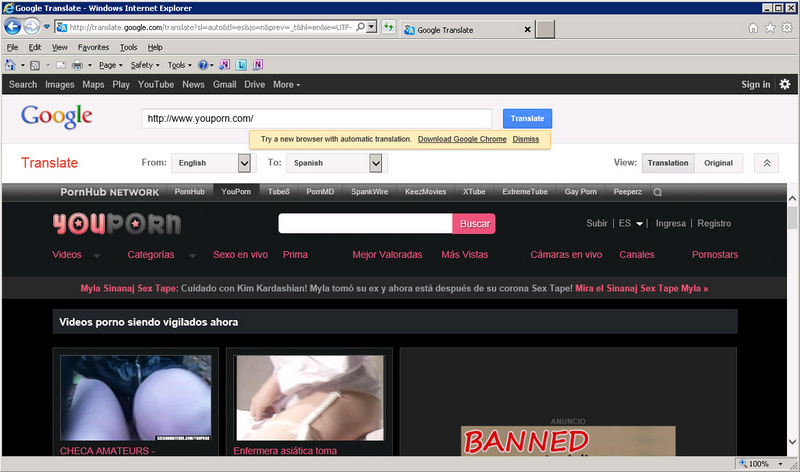This screenshot has height=472, width=800.
Task: Click the refresh/compatibility icon beside address bar
Action: click(x=389, y=27)
